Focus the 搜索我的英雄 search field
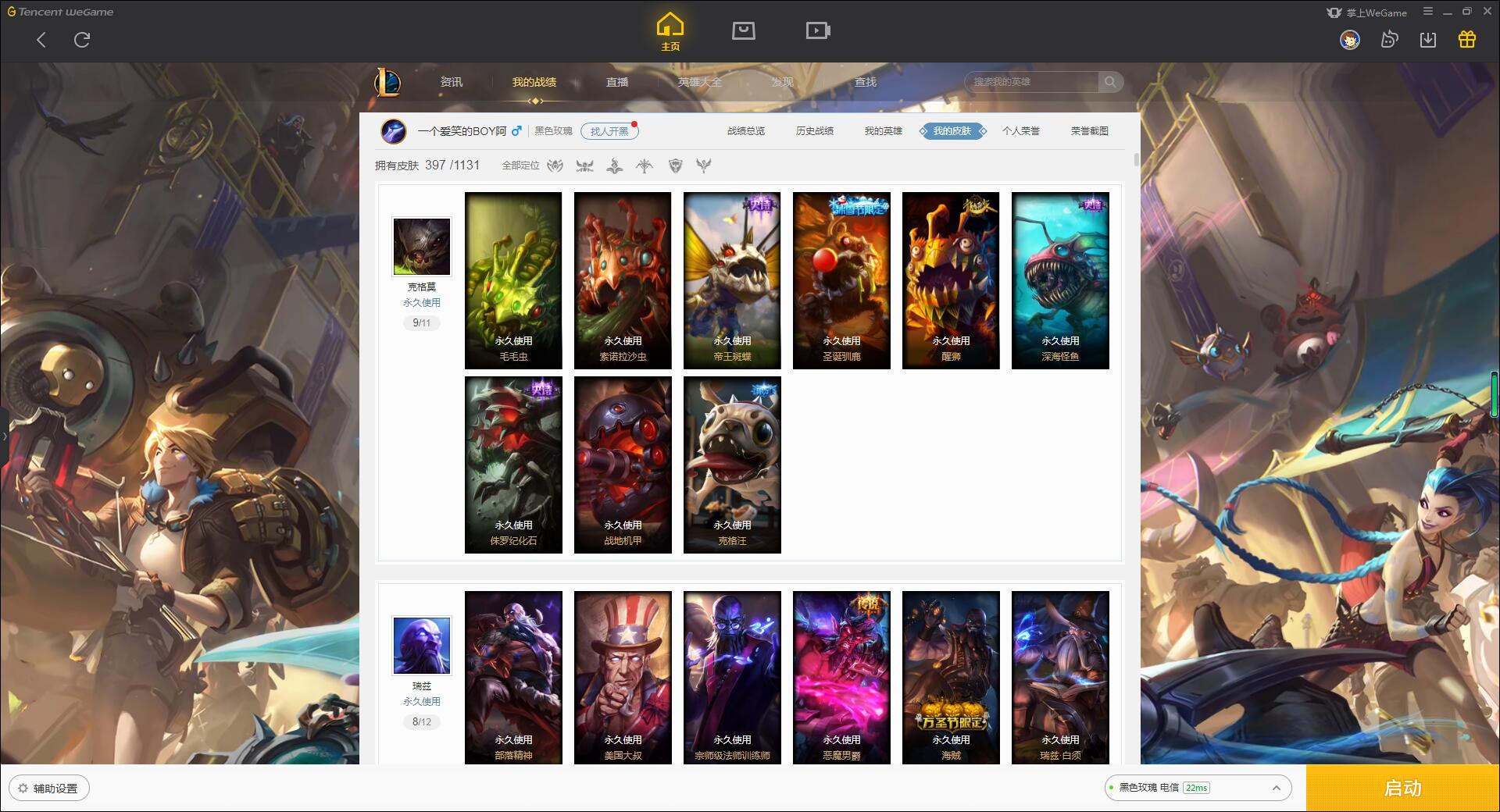1500x812 pixels. coord(1031,82)
